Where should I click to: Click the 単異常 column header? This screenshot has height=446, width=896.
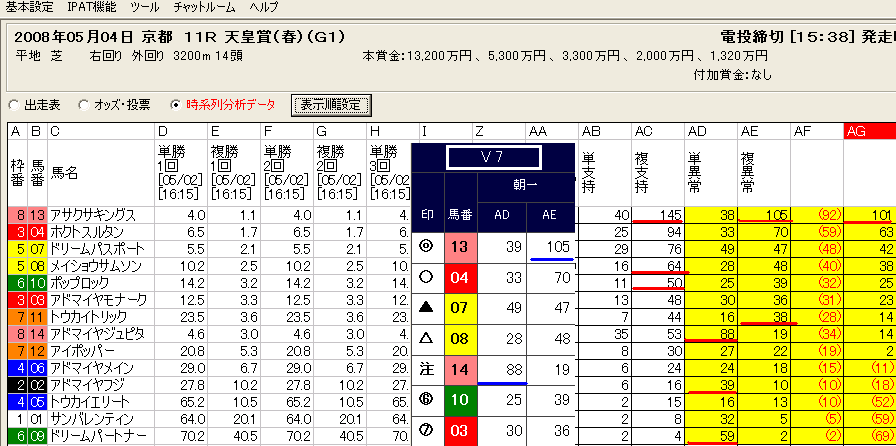coord(711,173)
